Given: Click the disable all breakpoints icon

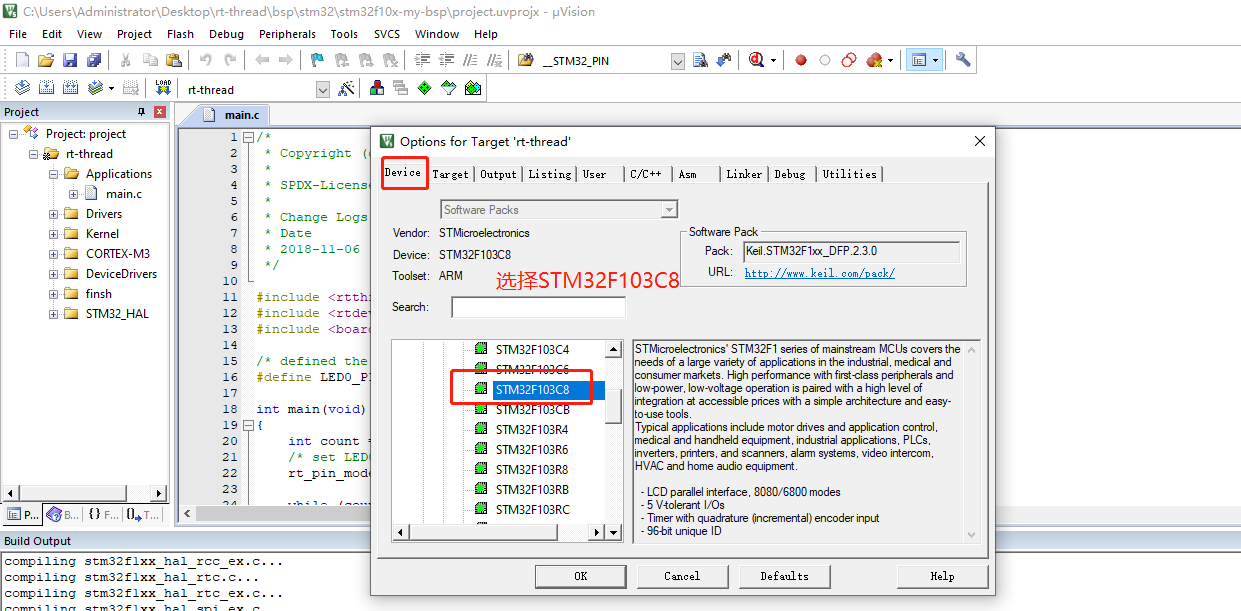Looking at the screenshot, I should tap(848, 60).
